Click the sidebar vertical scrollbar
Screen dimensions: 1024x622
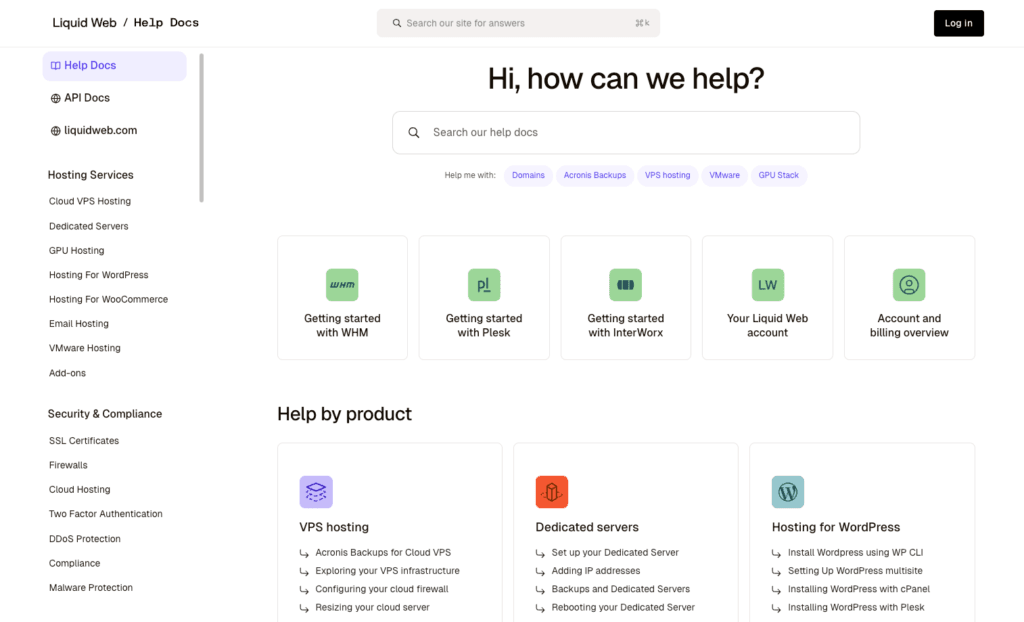coord(201,128)
